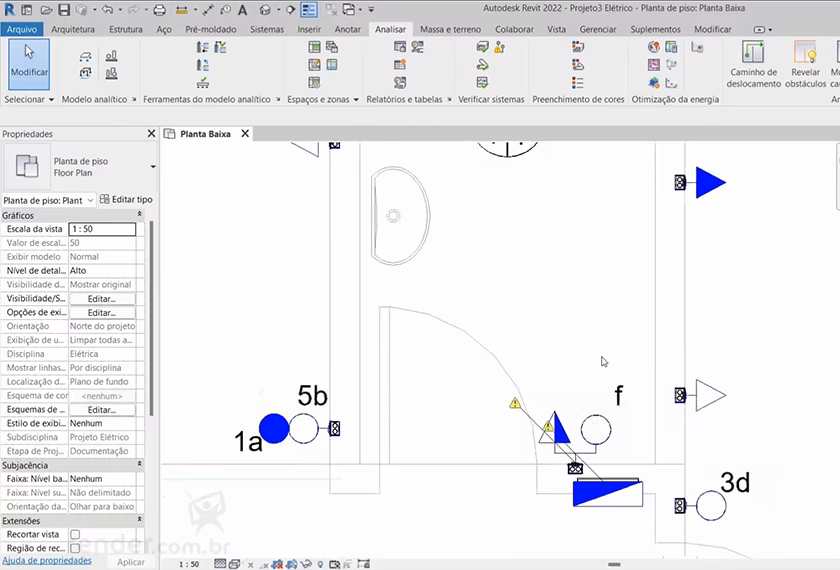Click the save icon in quick access toolbar
Screen dimensions: 840x570
(x=63, y=10)
